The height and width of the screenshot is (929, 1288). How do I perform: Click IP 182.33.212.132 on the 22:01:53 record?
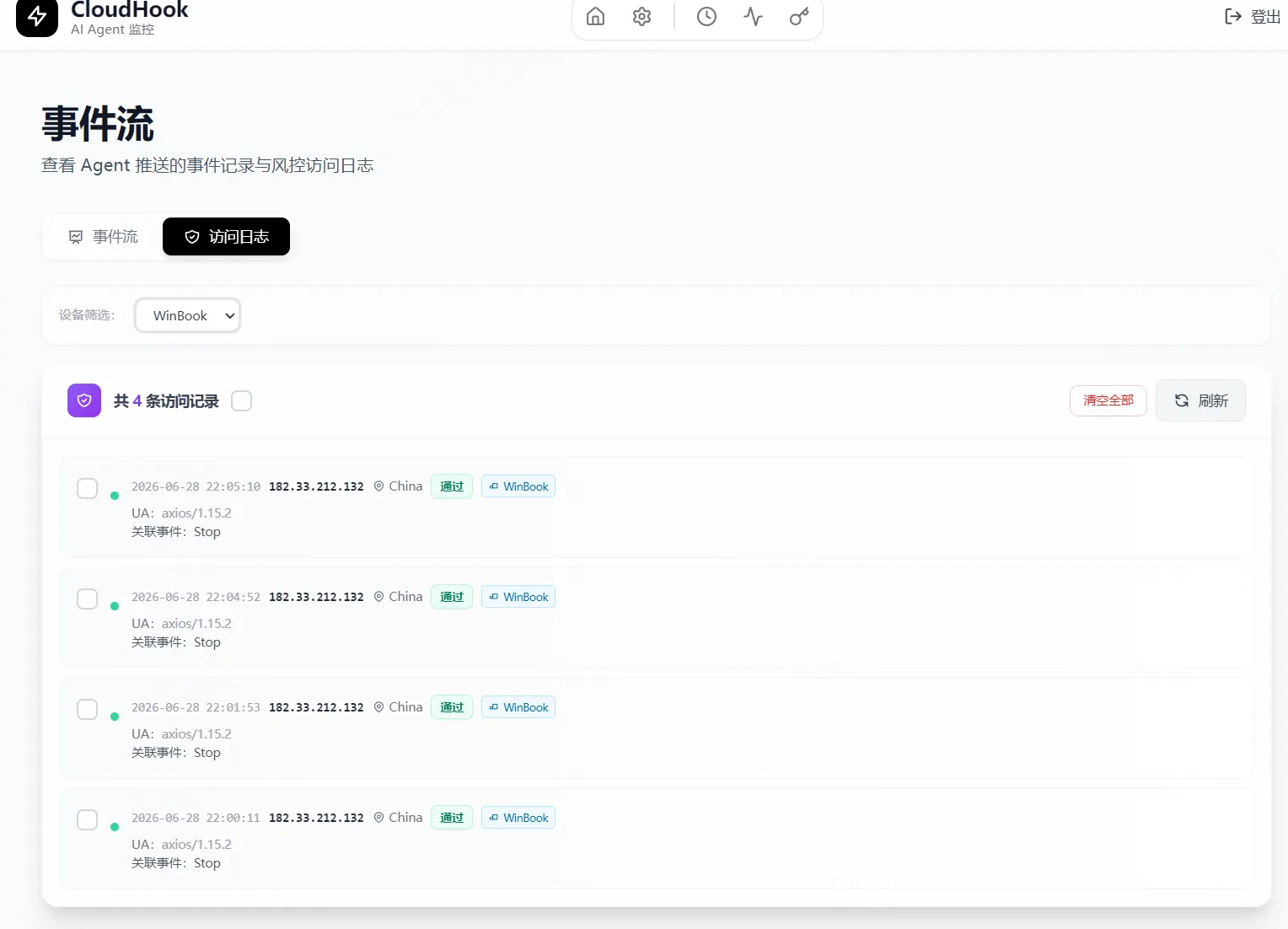(316, 707)
